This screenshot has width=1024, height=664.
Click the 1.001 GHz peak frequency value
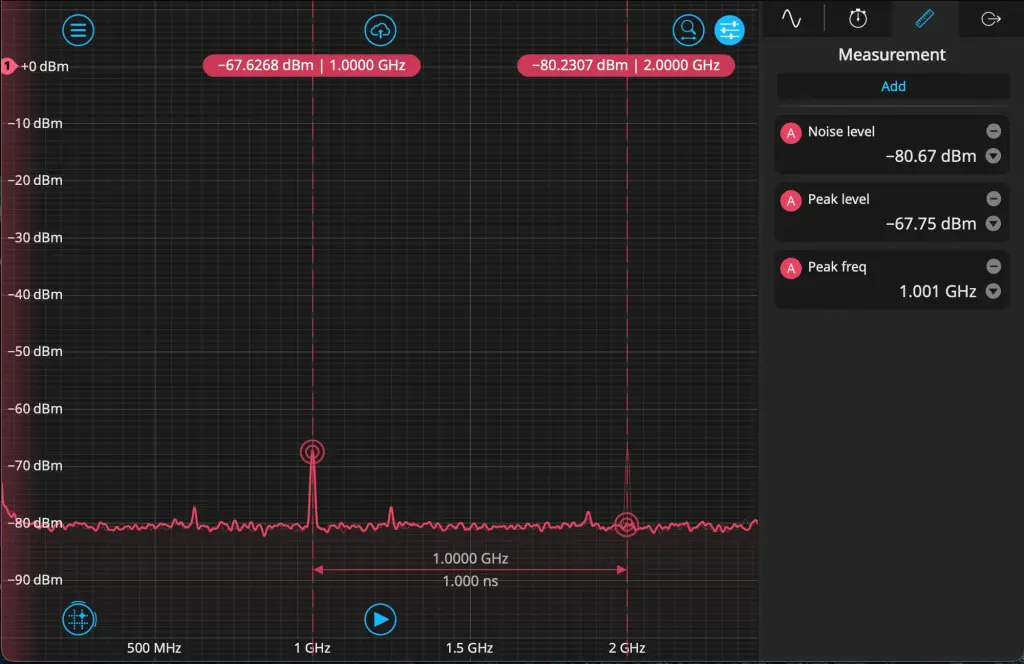938,291
